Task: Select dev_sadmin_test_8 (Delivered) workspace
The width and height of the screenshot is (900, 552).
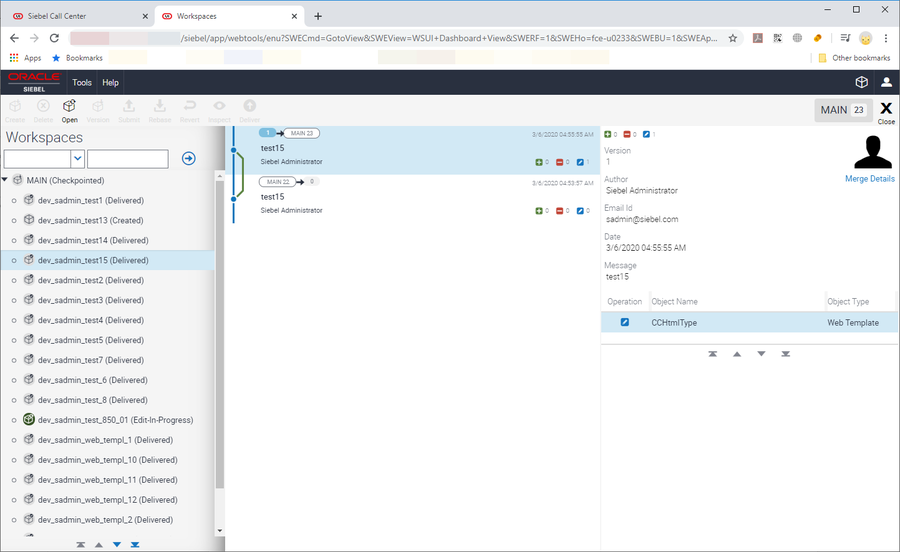Action: point(92,400)
